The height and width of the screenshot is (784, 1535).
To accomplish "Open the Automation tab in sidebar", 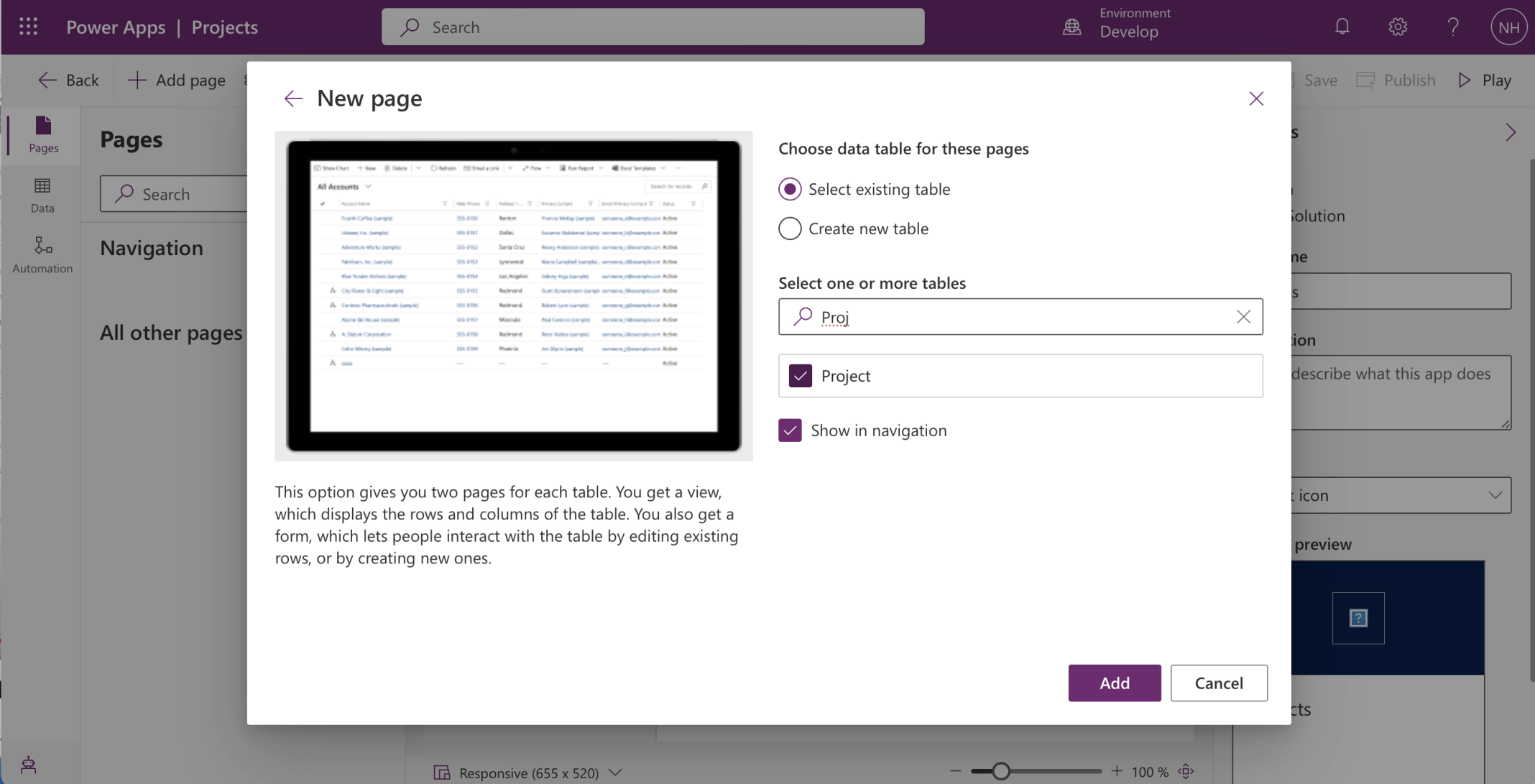I will [x=42, y=255].
